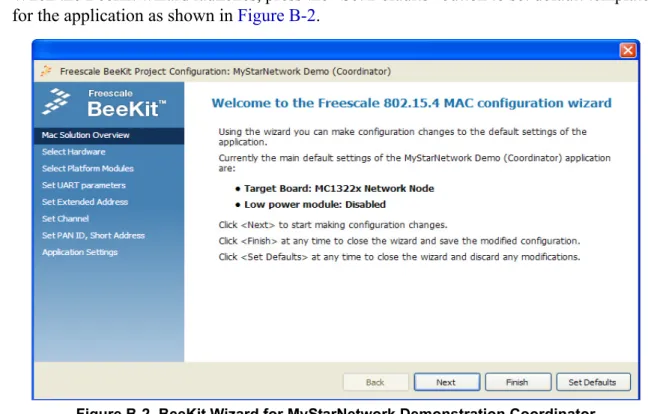The image size is (648, 414).
Task: Go to Application Settings step
Action: [80, 252]
